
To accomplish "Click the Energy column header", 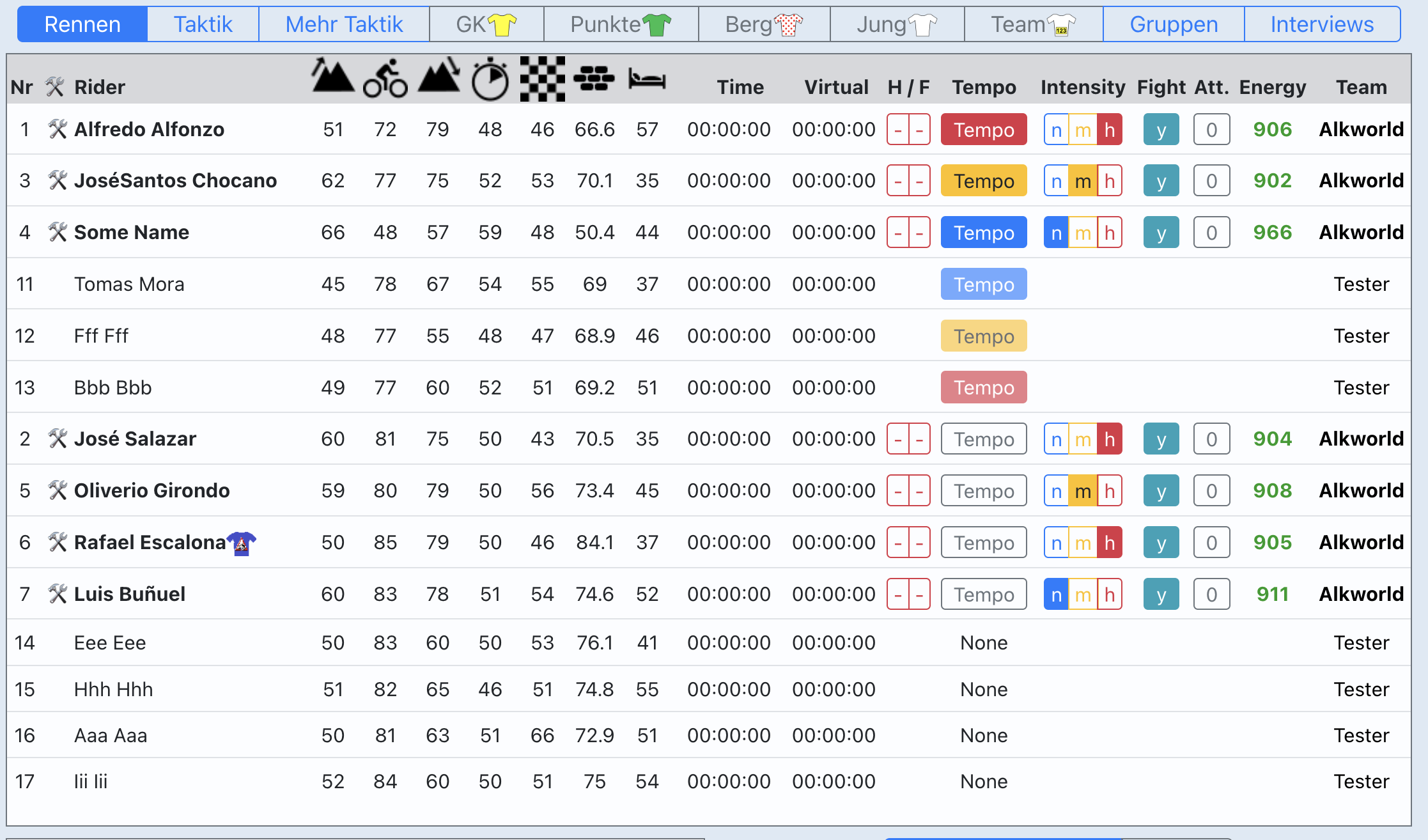I will click(1272, 87).
